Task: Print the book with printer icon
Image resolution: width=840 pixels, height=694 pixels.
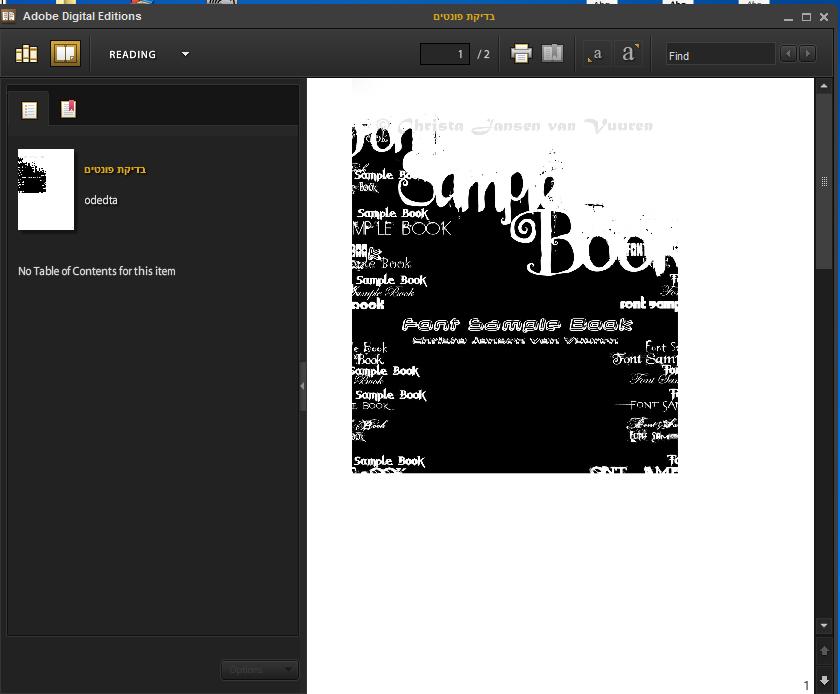Action: [521, 54]
